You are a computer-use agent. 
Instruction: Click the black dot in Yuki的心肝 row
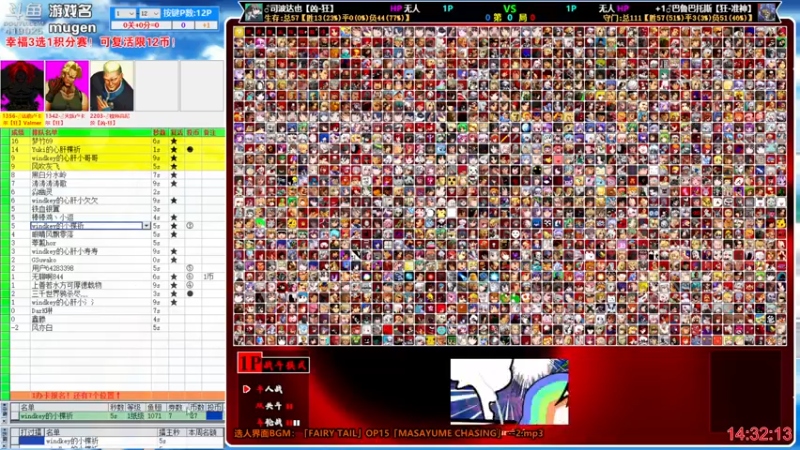190,149
